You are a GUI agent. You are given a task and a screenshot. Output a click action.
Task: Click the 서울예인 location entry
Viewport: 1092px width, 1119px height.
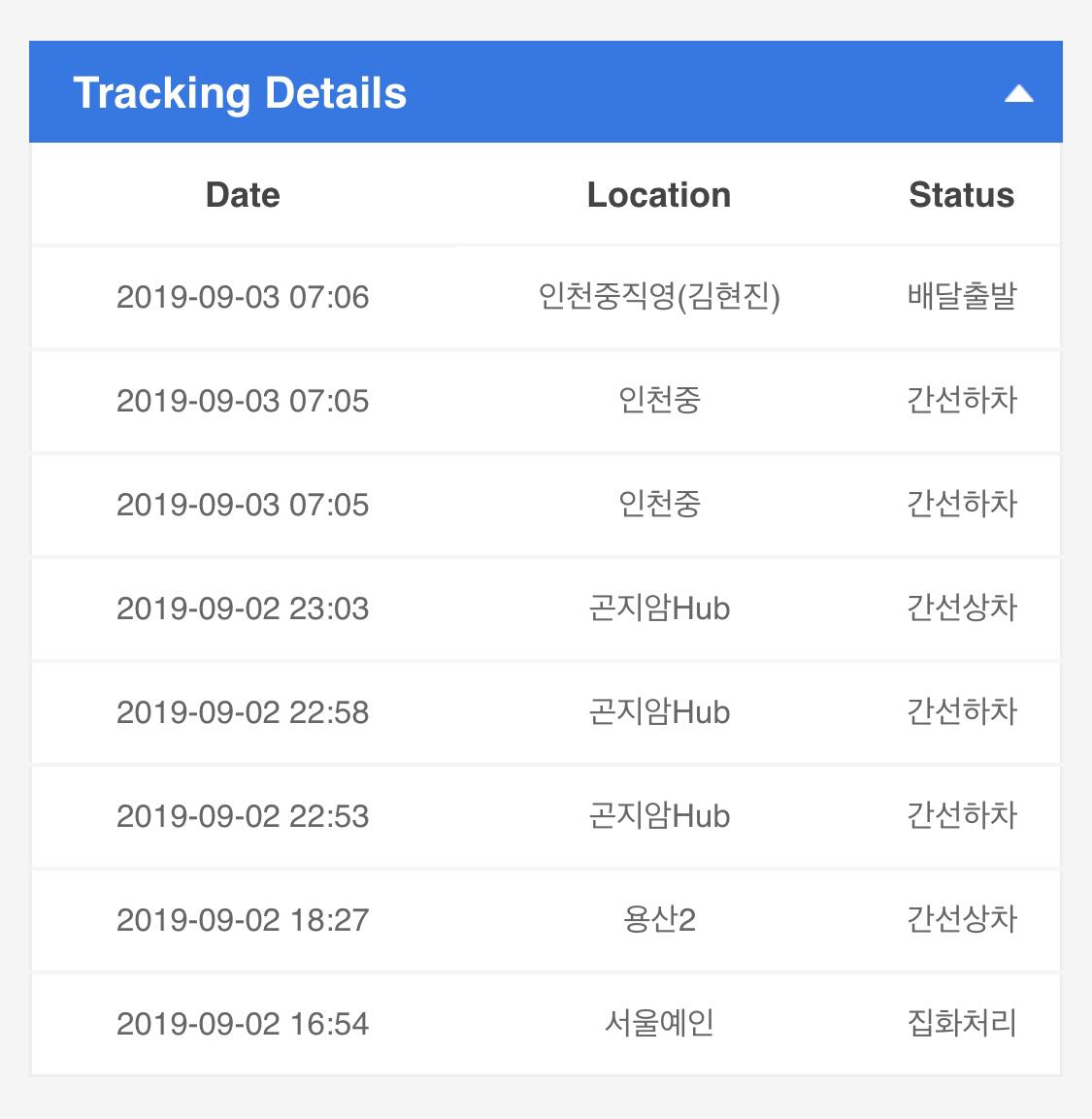coord(659,1024)
